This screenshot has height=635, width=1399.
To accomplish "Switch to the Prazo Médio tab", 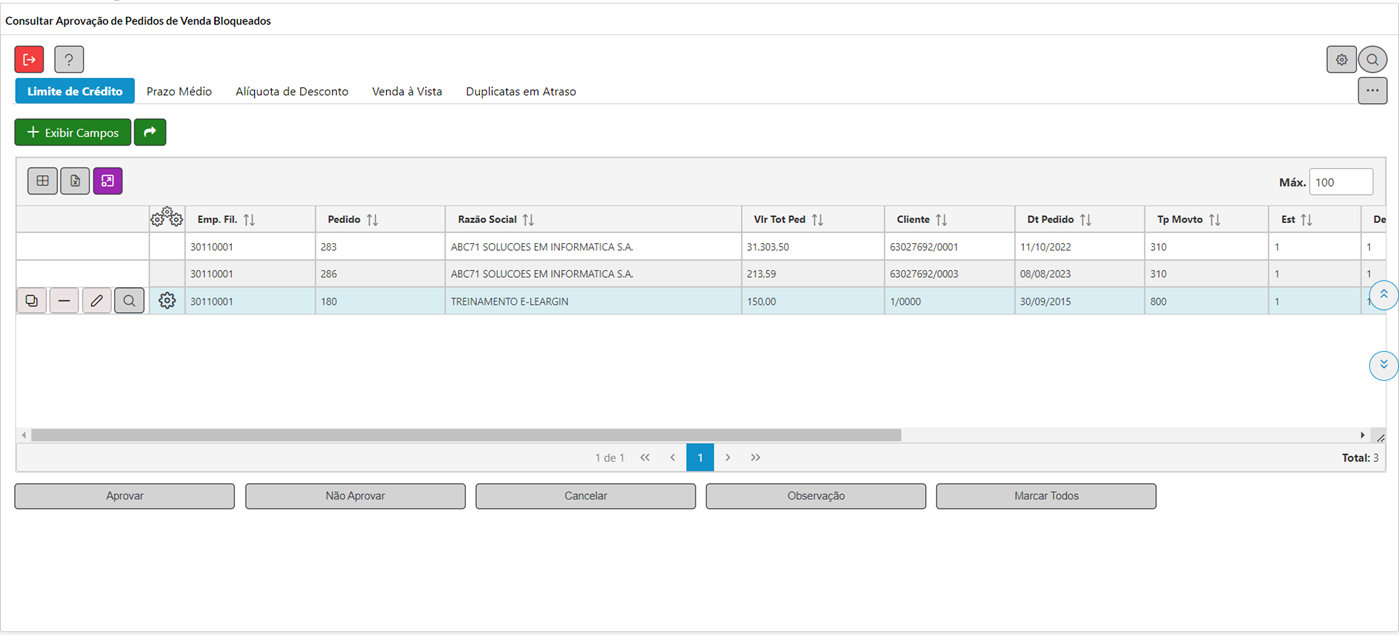I will click(179, 91).
